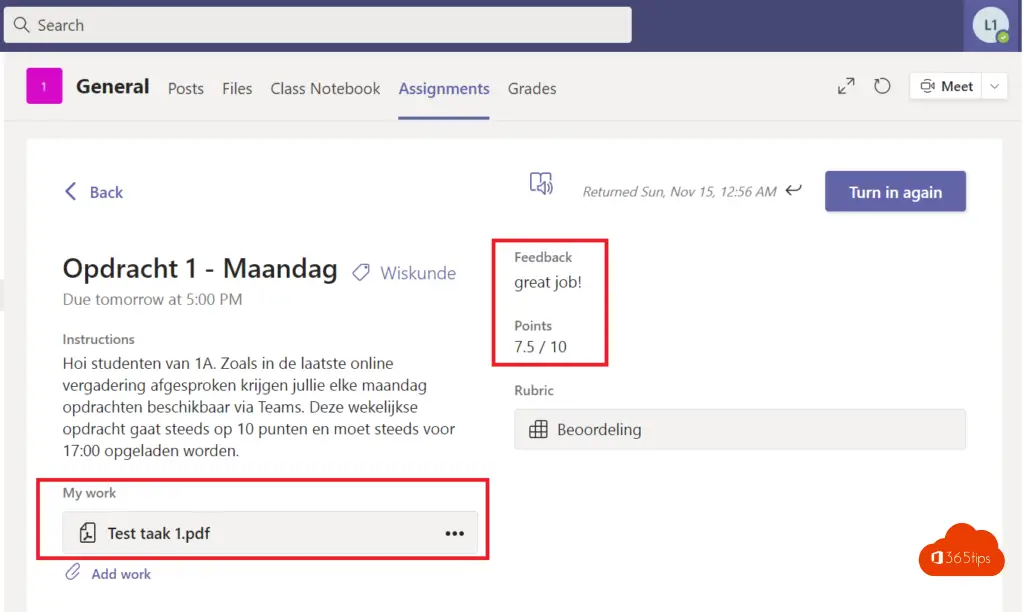Open the Class Notebook tab
Image resolution: width=1024 pixels, height=612 pixels.
pos(325,88)
